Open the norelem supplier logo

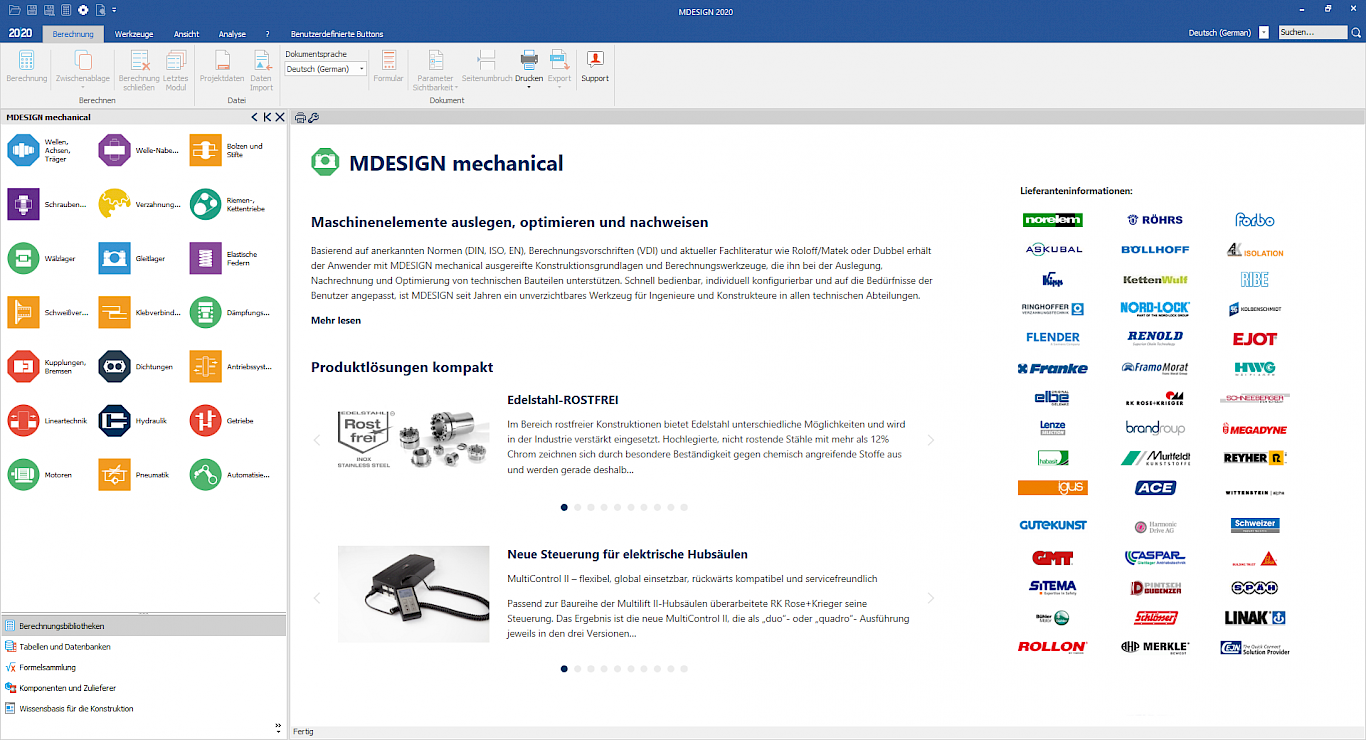tap(1053, 220)
